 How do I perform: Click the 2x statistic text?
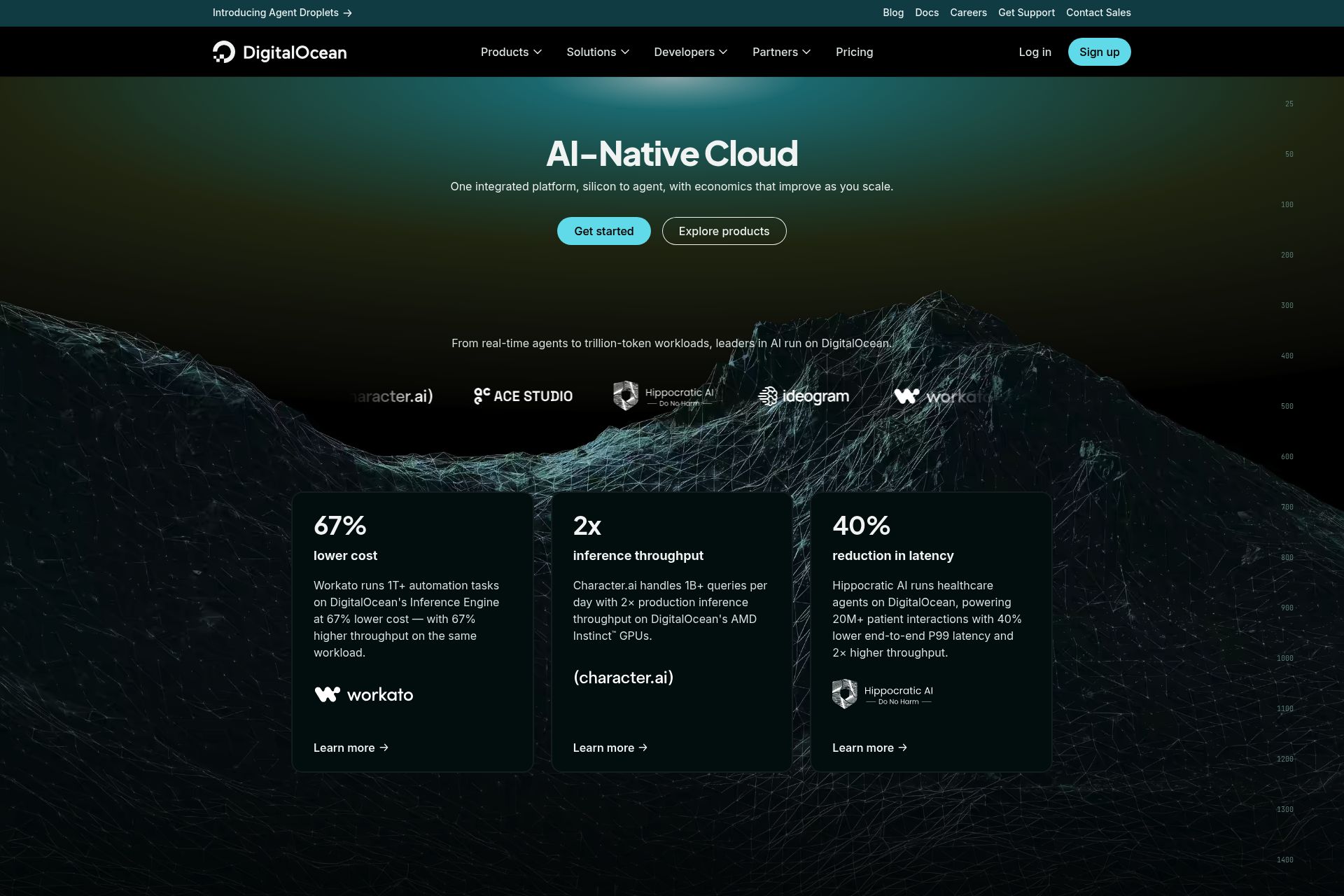click(x=587, y=526)
